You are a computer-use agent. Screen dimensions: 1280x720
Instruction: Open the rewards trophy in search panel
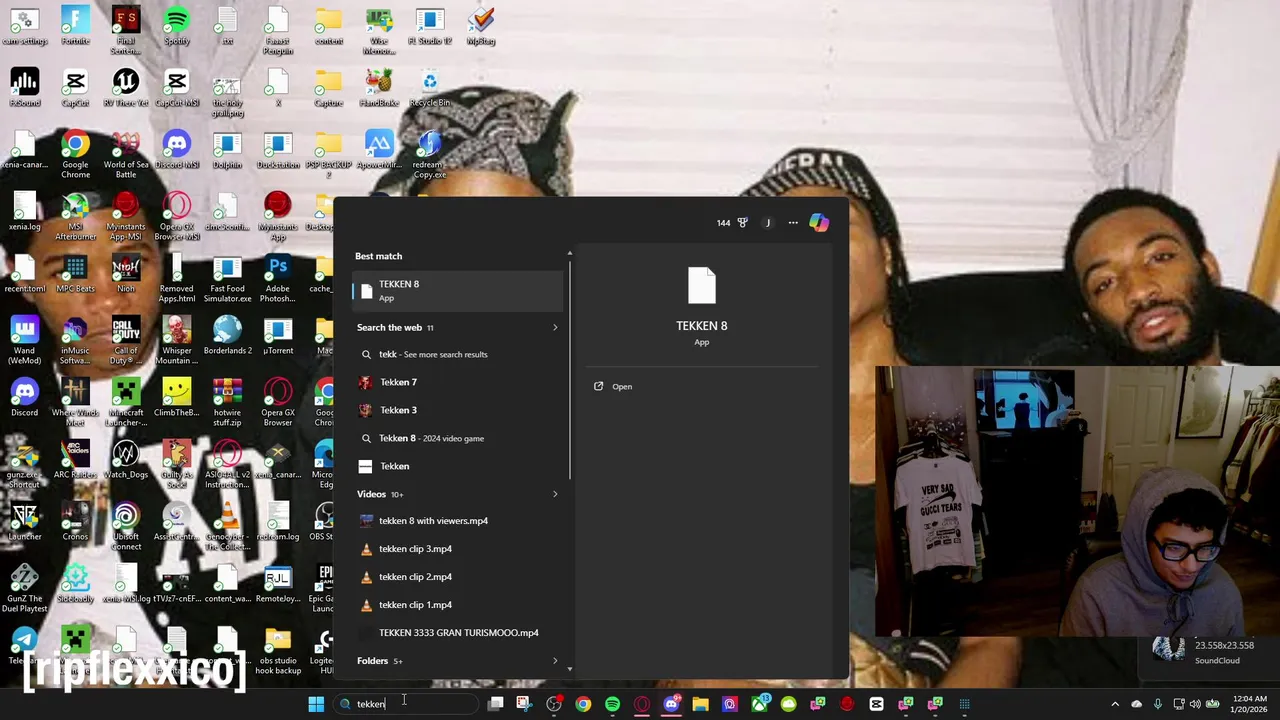click(x=742, y=223)
